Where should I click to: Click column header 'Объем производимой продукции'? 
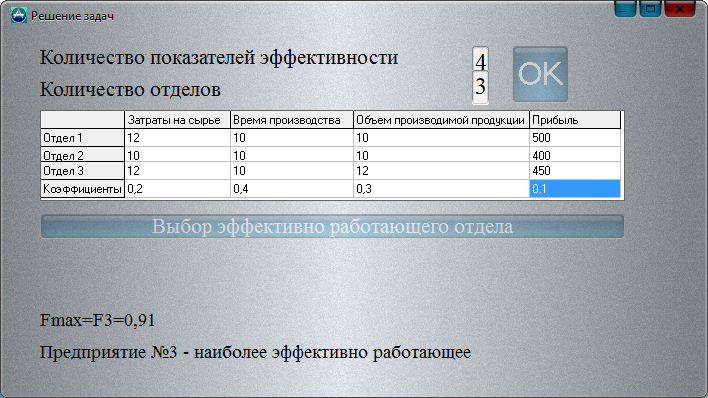pyautogui.click(x=441, y=120)
